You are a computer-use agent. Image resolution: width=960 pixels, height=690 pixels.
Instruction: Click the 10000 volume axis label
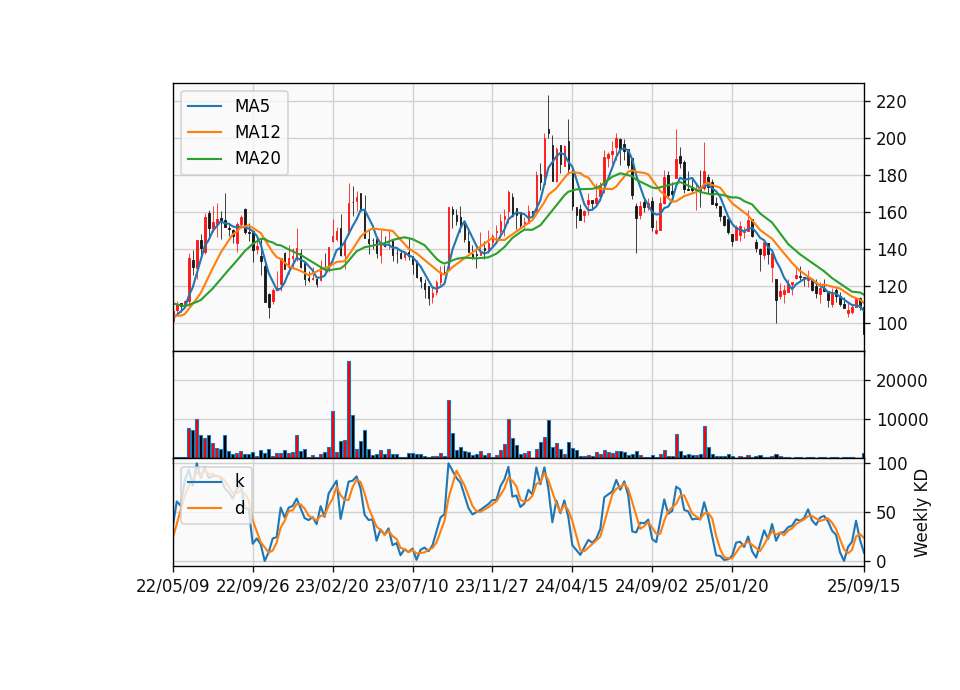pyautogui.click(x=901, y=420)
